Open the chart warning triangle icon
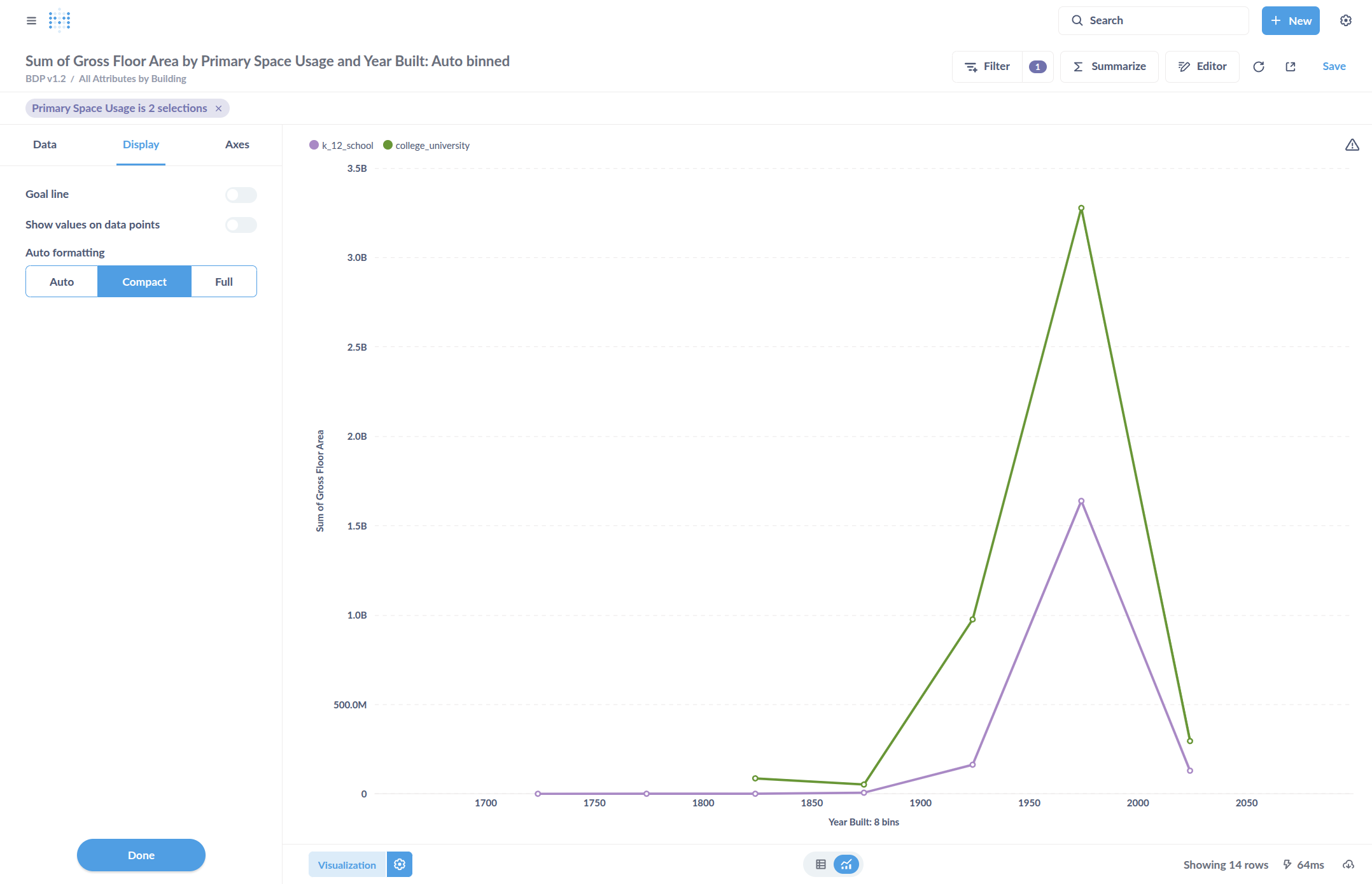 click(1352, 145)
